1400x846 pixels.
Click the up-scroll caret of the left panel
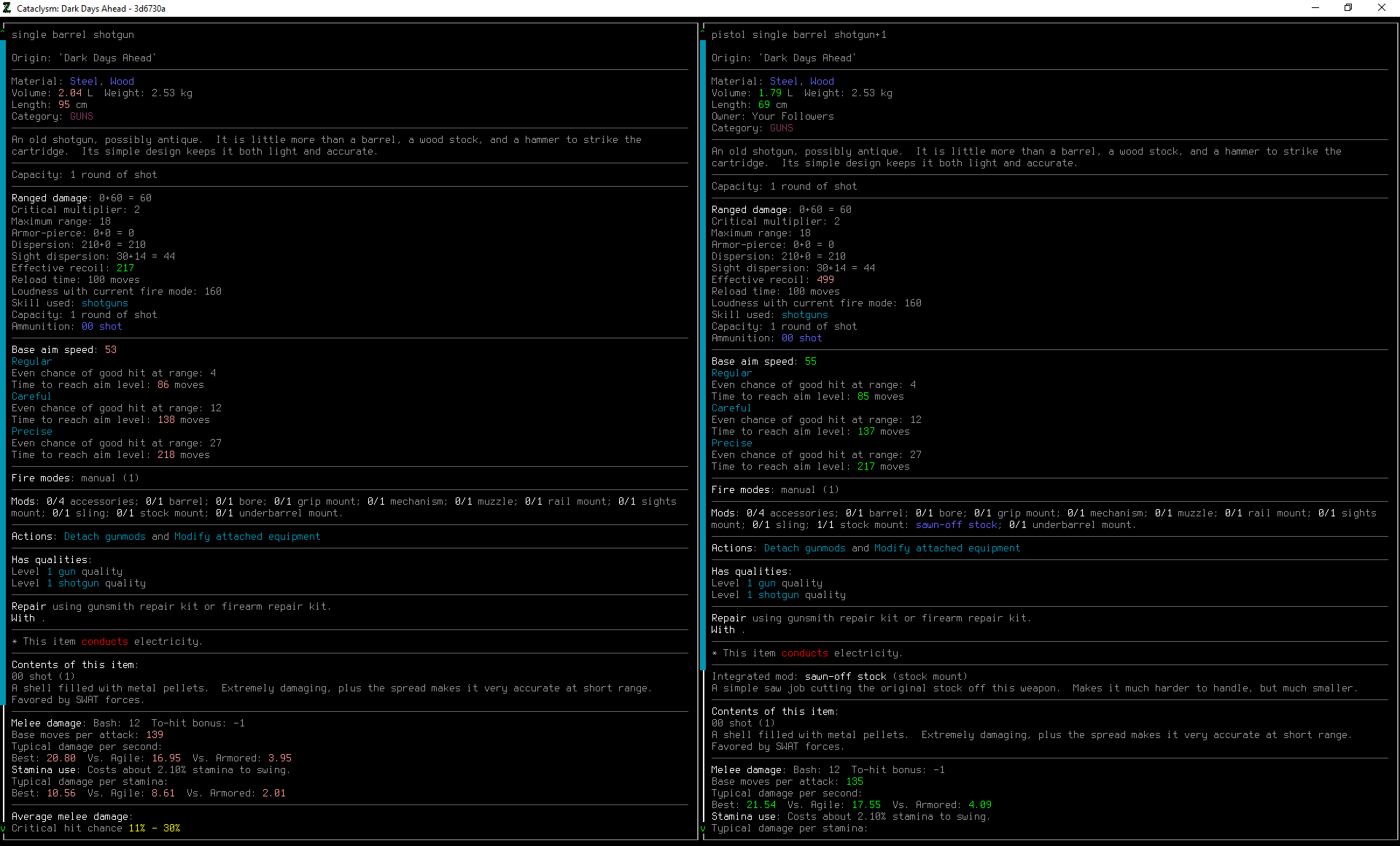click(4, 29)
